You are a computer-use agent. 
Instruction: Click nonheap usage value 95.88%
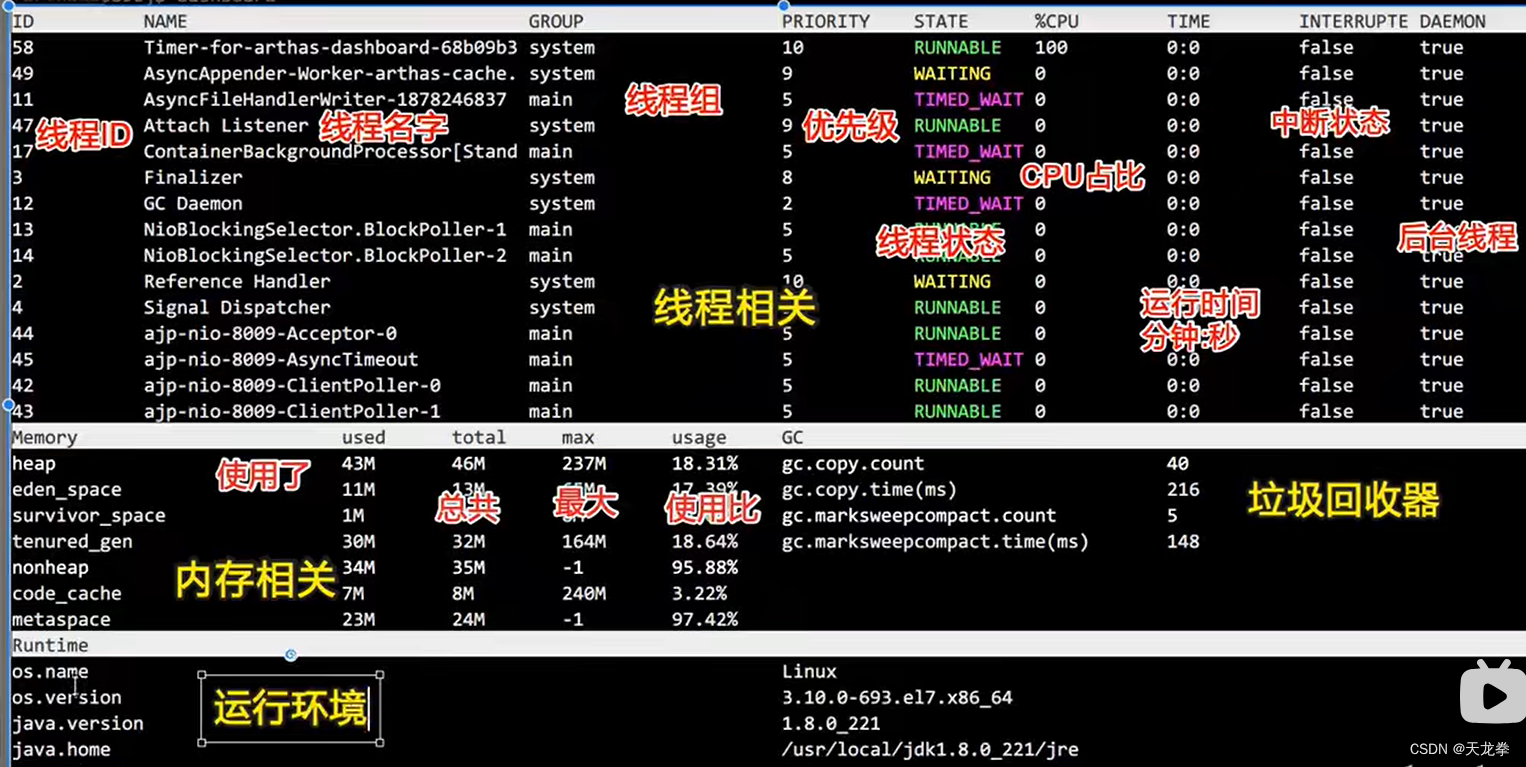point(705,567)
